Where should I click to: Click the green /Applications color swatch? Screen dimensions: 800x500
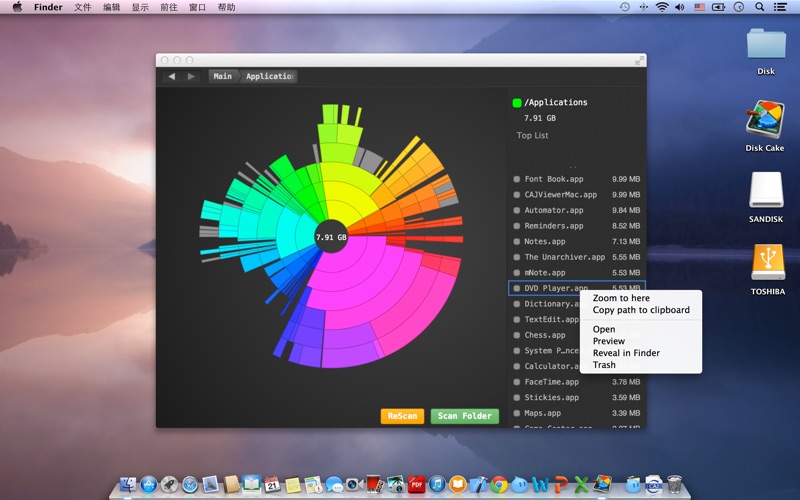517,102
